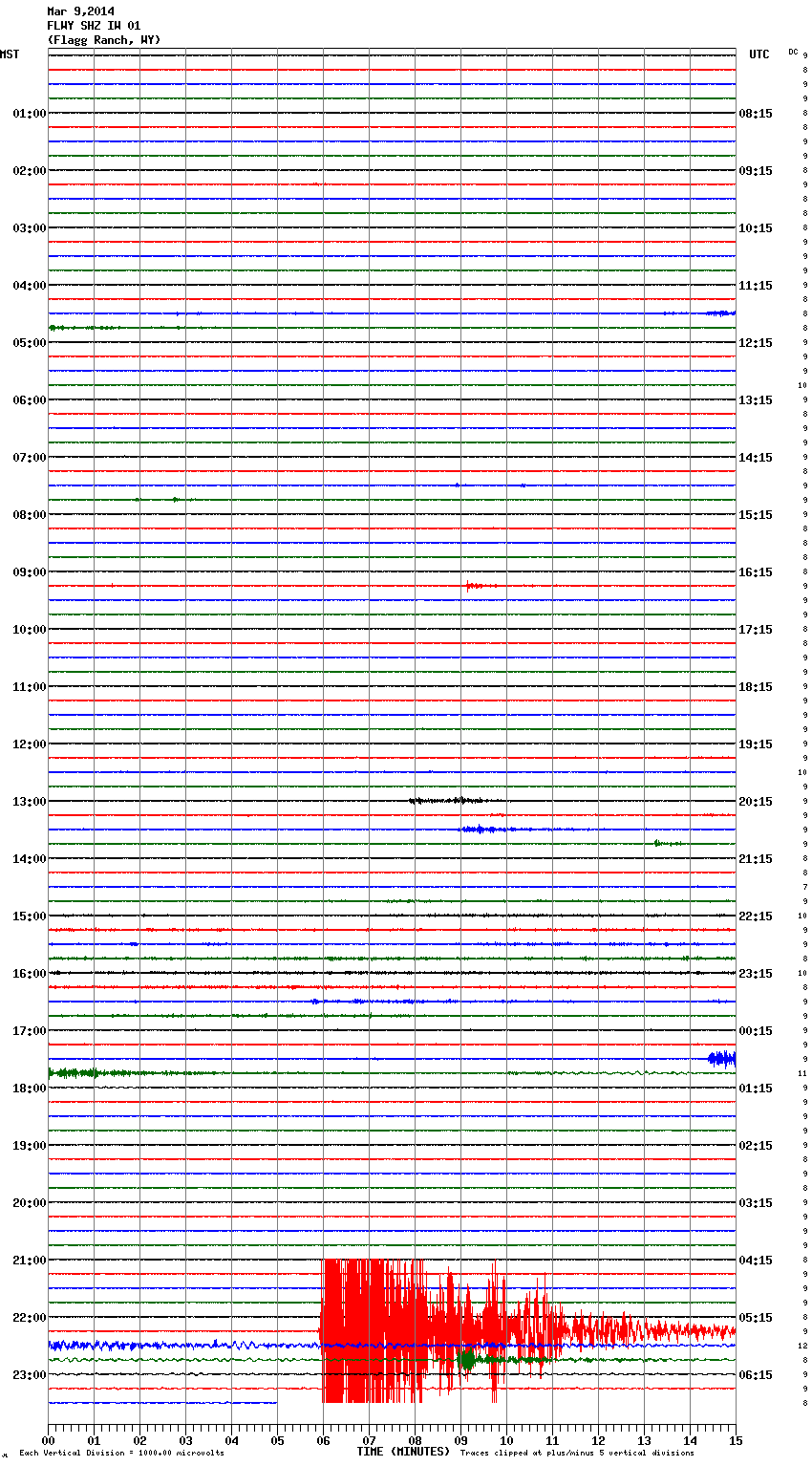Click the DC value "11" beside the 17:45 trace
812x1466 pixels.
pyautogui.click(x=803, y=1073)
